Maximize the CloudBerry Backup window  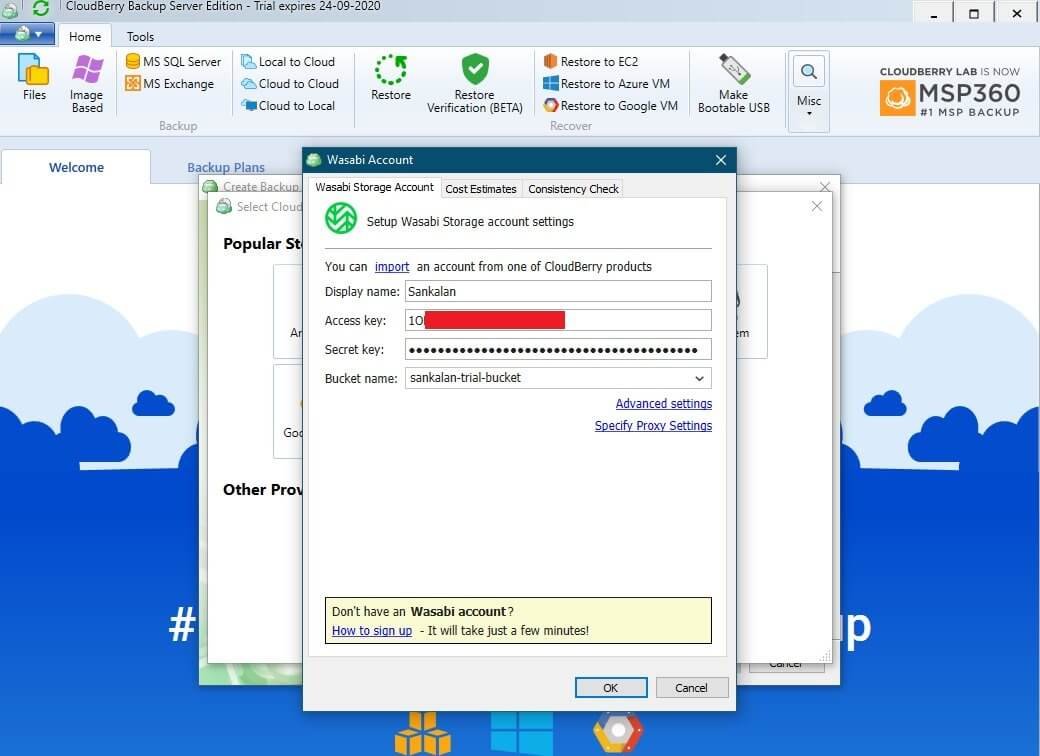[x=974, y=13]
